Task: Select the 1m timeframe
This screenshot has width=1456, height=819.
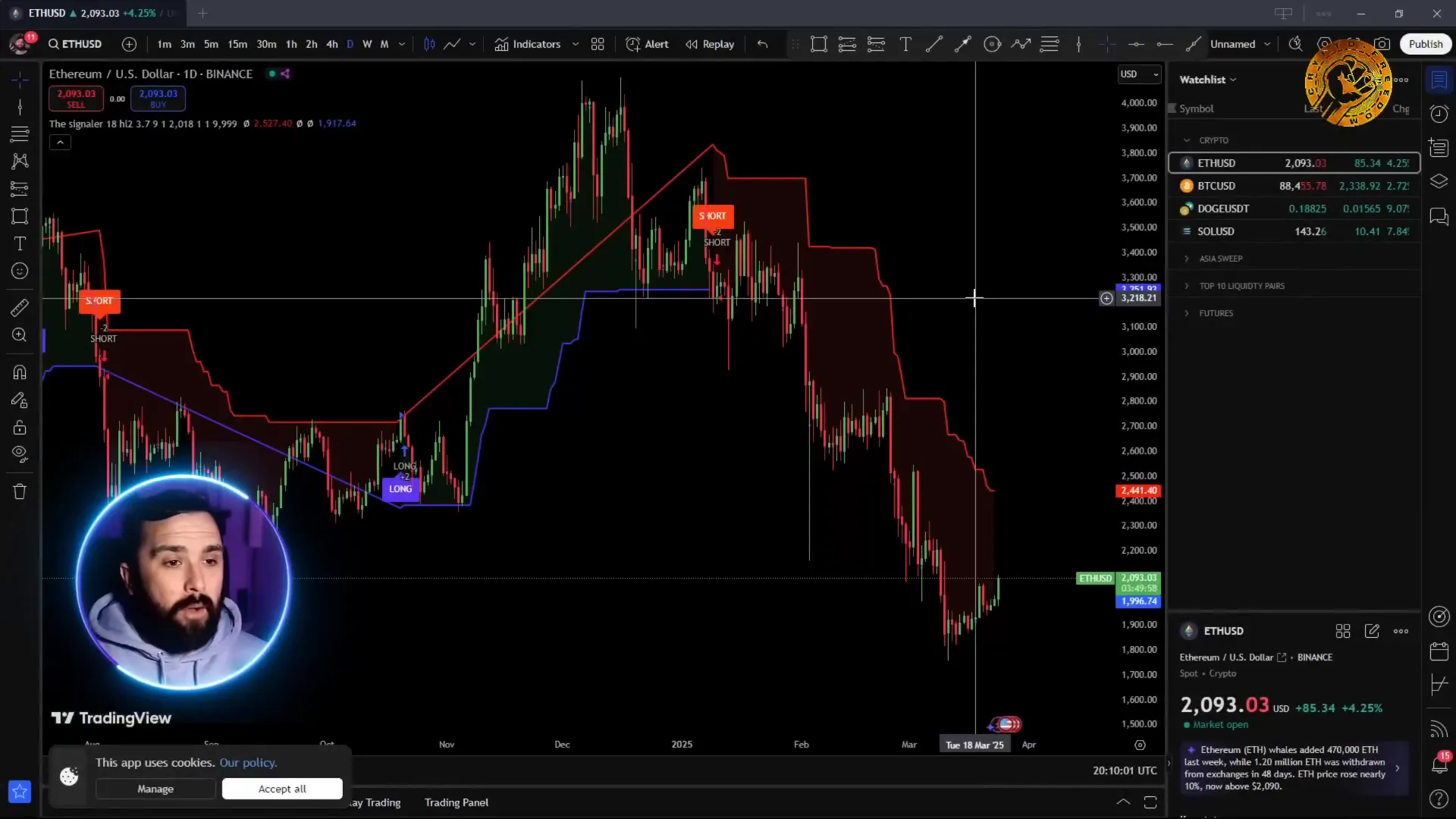Action: coord(164,44)
